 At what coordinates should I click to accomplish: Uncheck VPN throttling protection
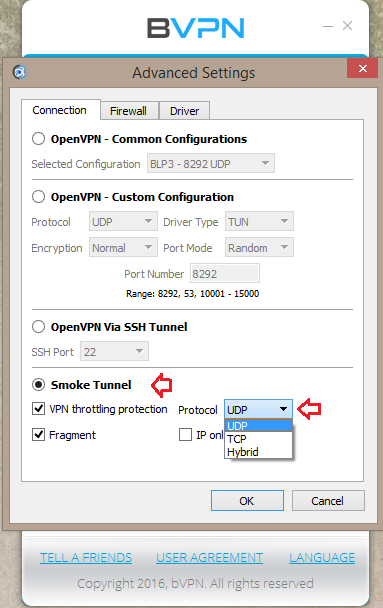tap(38, 409)
